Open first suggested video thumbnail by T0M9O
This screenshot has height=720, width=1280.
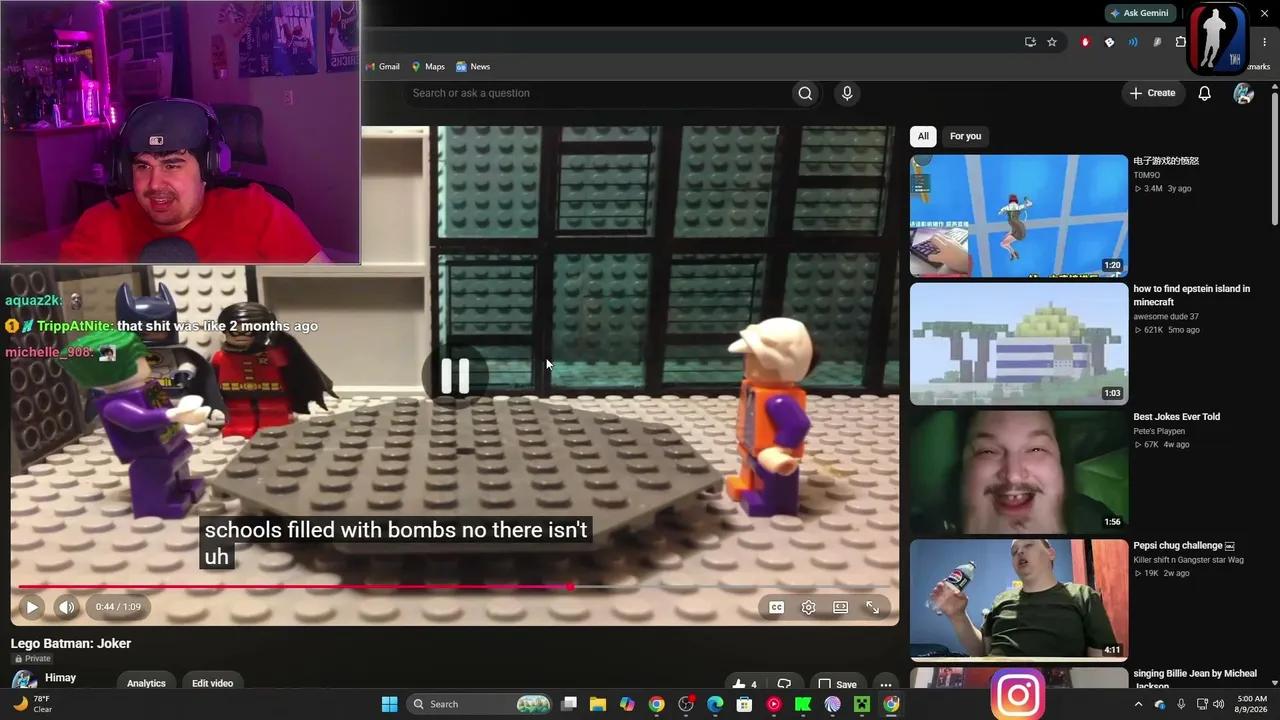click(x=1018, y=215)
